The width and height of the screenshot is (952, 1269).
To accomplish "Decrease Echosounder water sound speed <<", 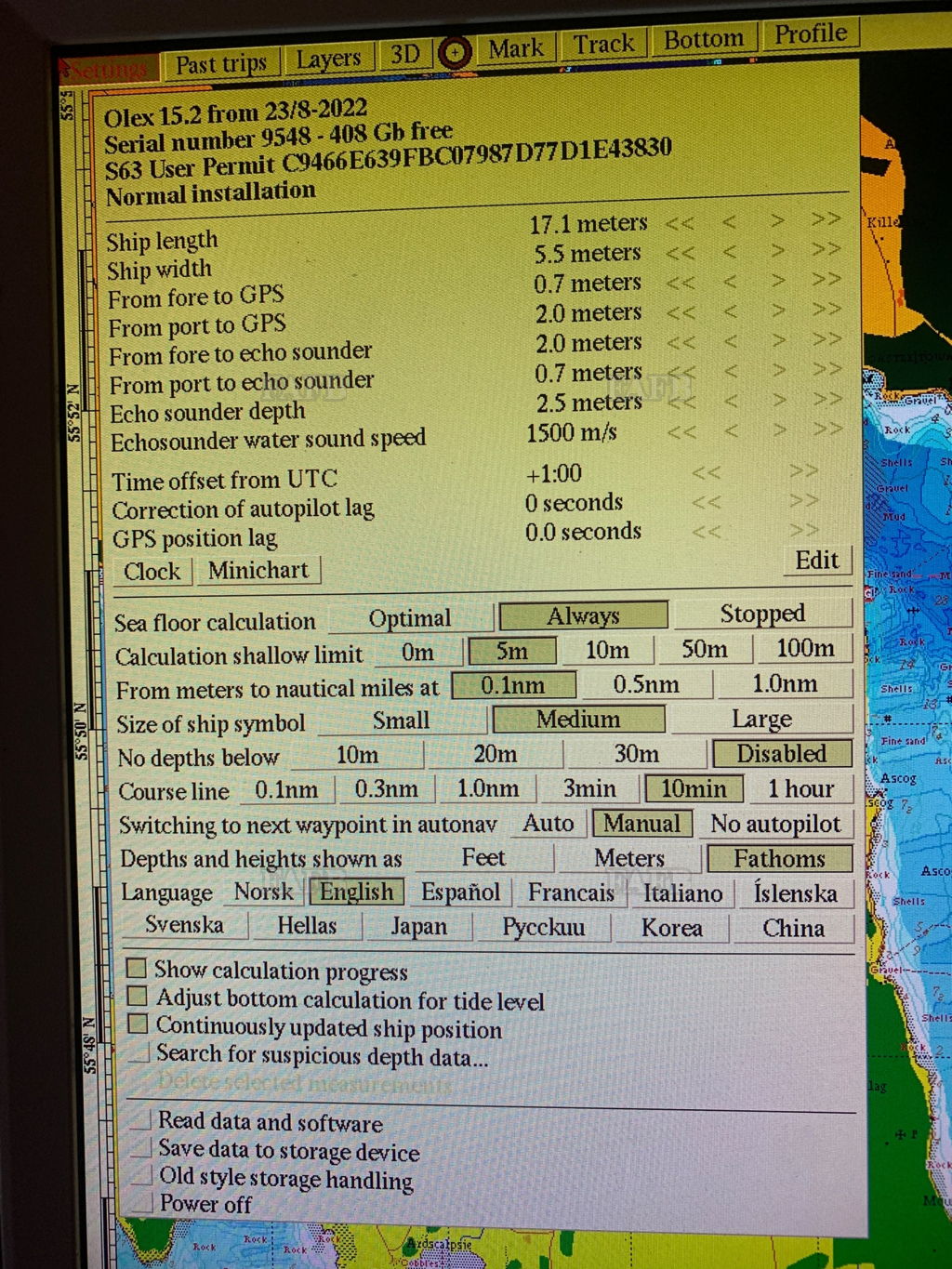I will [x=681, y=431].
